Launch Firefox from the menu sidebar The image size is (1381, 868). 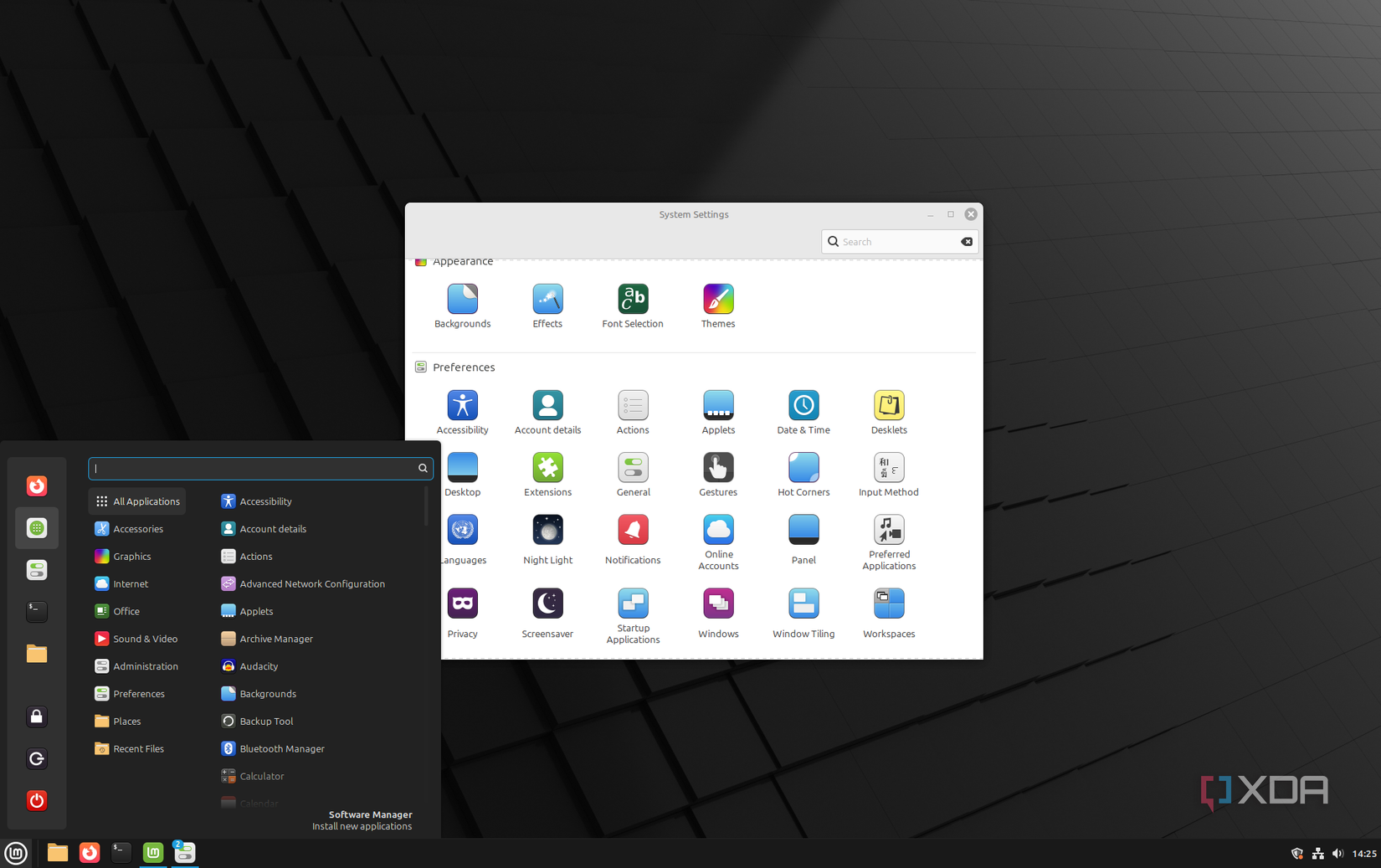36,485
